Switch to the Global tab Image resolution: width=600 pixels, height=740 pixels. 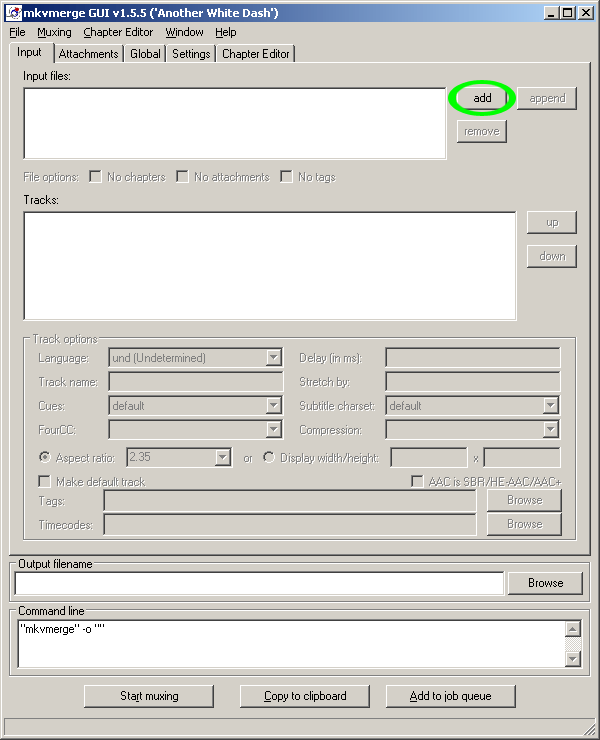(x=145, y=54)
